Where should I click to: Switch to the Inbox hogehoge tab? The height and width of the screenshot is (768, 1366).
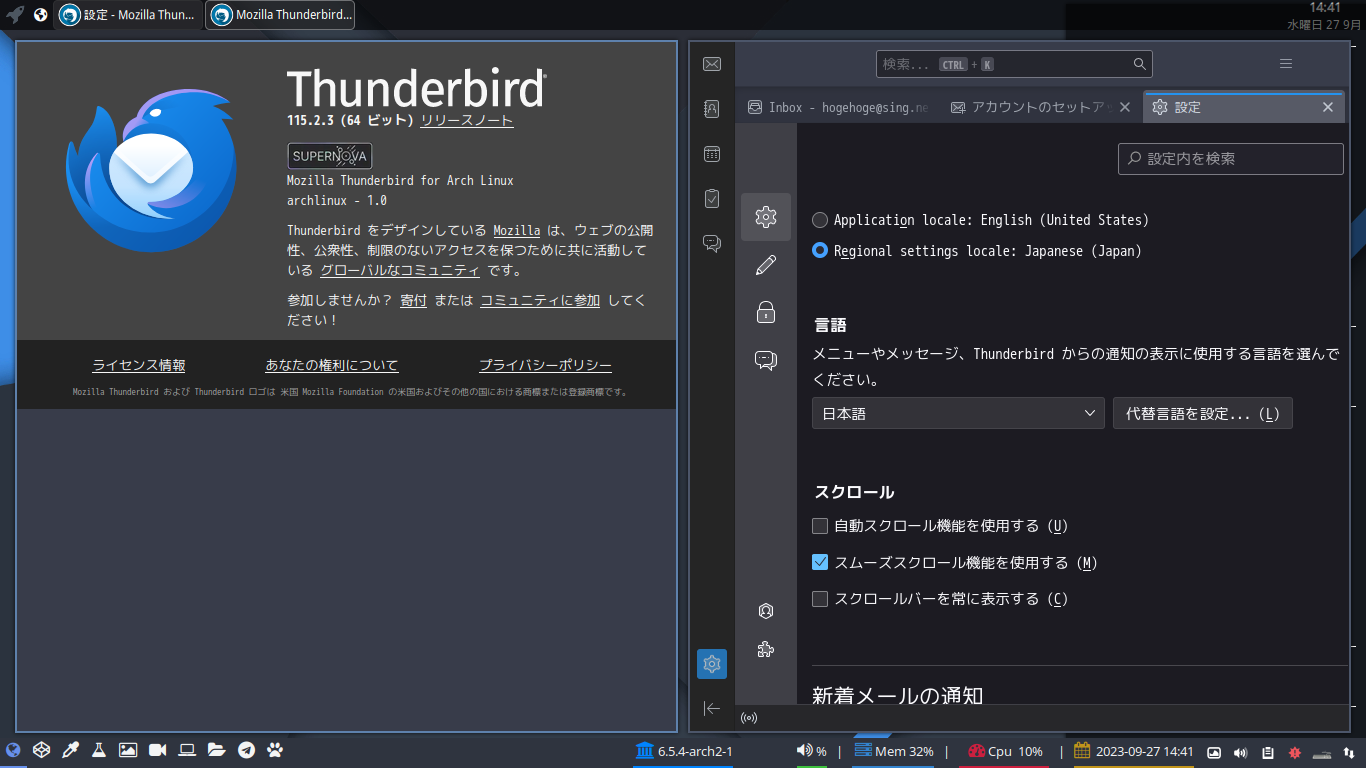point(838,107)
